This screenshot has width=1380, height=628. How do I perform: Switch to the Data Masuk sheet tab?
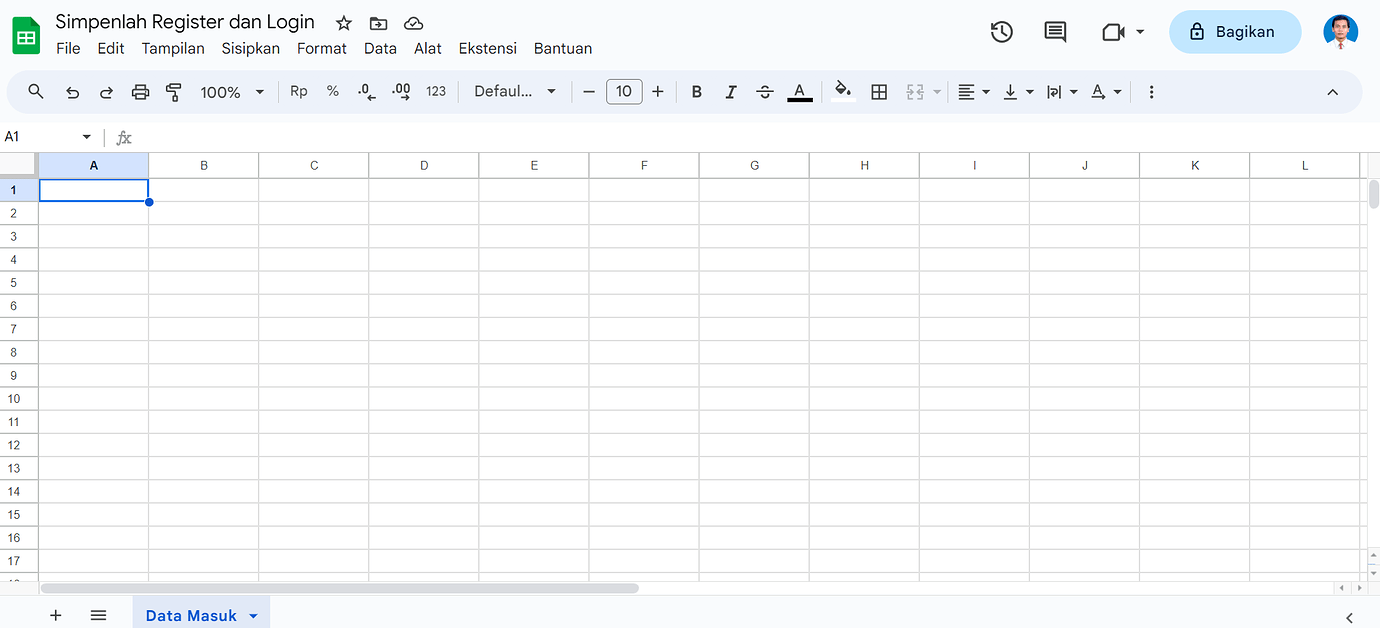click(x=191, y=614)
